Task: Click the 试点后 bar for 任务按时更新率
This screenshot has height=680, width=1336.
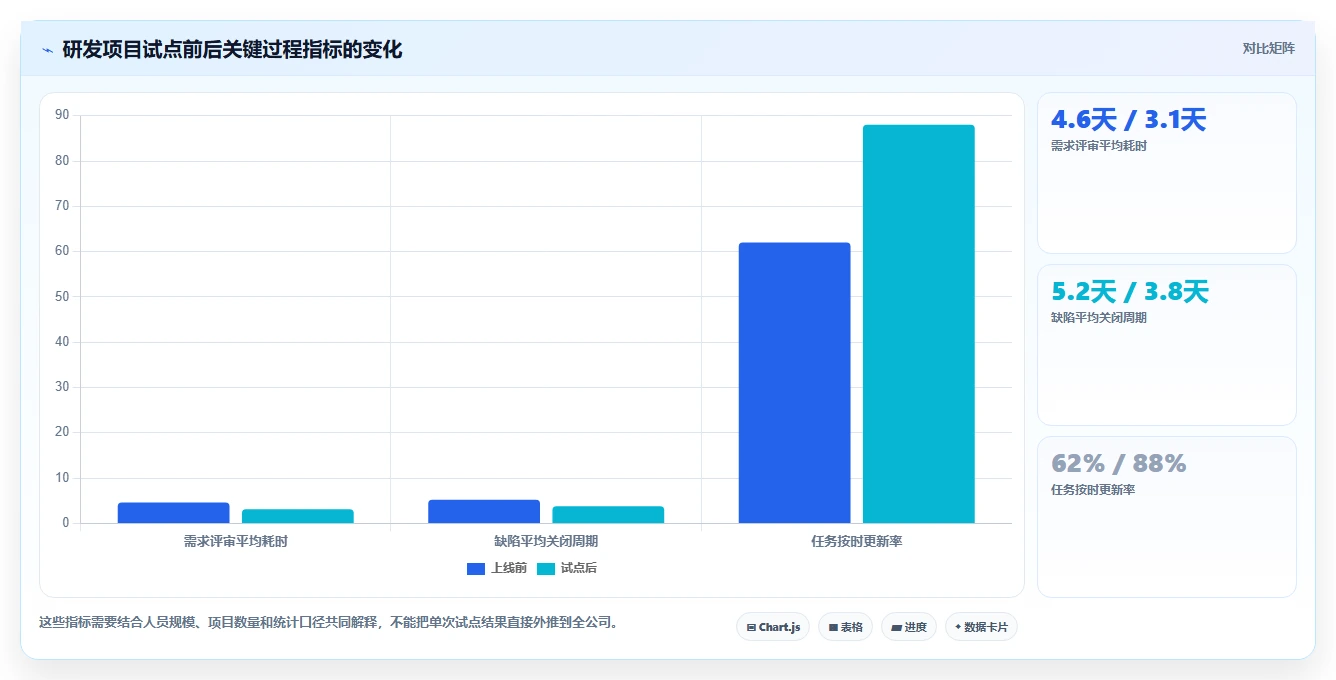Action: tap(918, 324)
